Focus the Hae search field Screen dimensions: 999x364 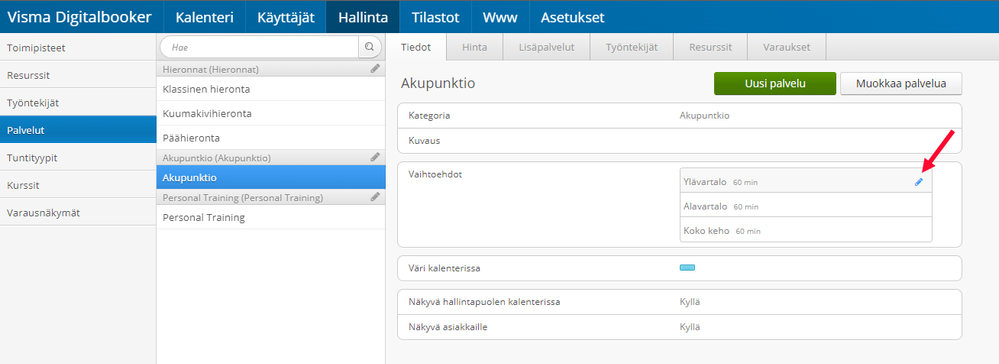coord(260,47)
